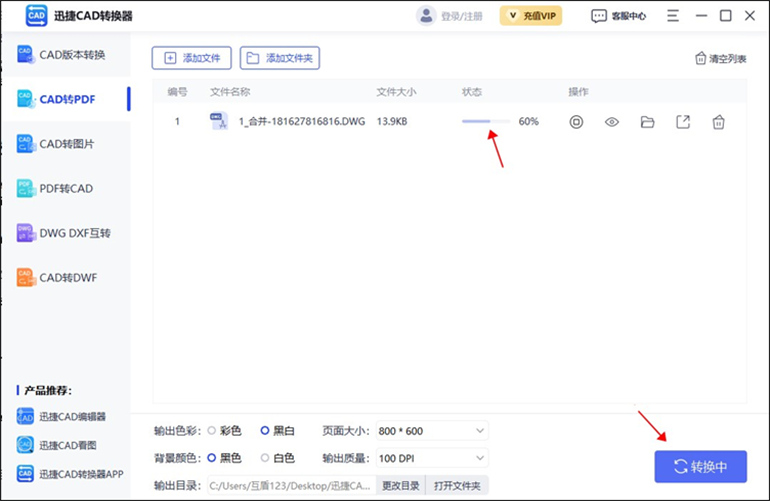Click the 客服中心 chat bubble icon
This screenshot has width=770, height=501.
[x=599, y=16]
